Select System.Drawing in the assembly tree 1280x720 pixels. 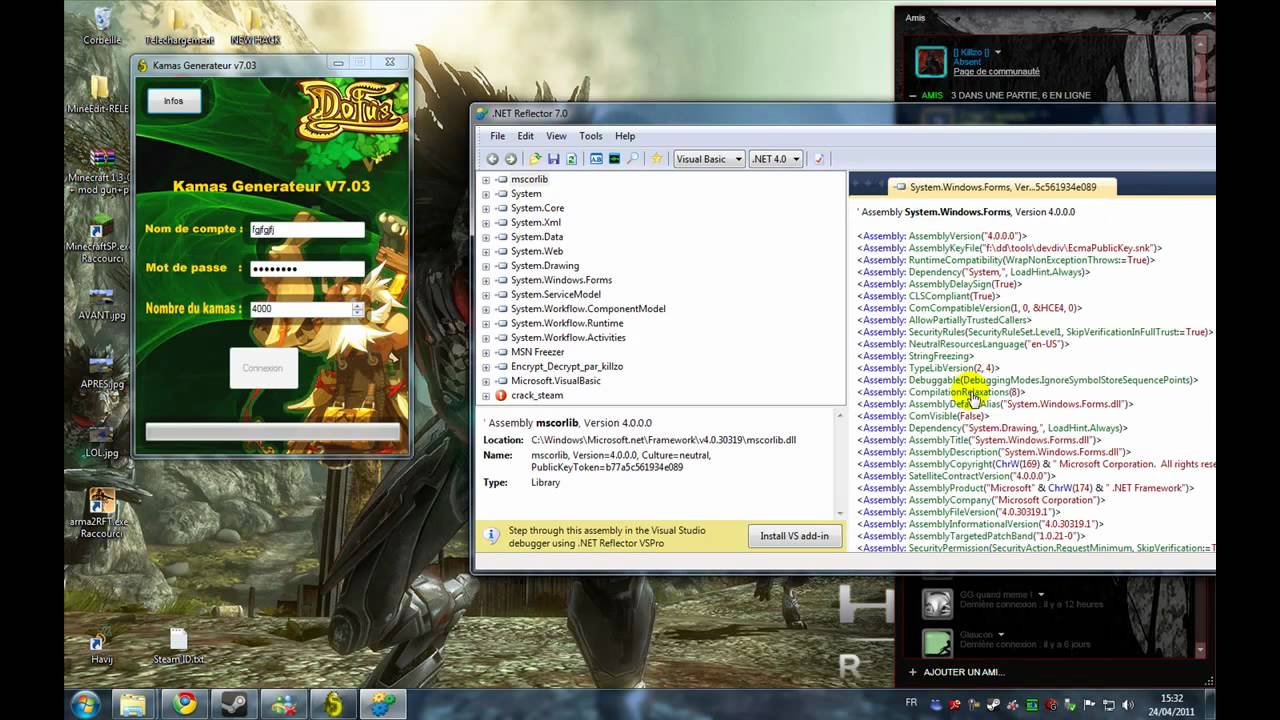(x=545, y=266)
